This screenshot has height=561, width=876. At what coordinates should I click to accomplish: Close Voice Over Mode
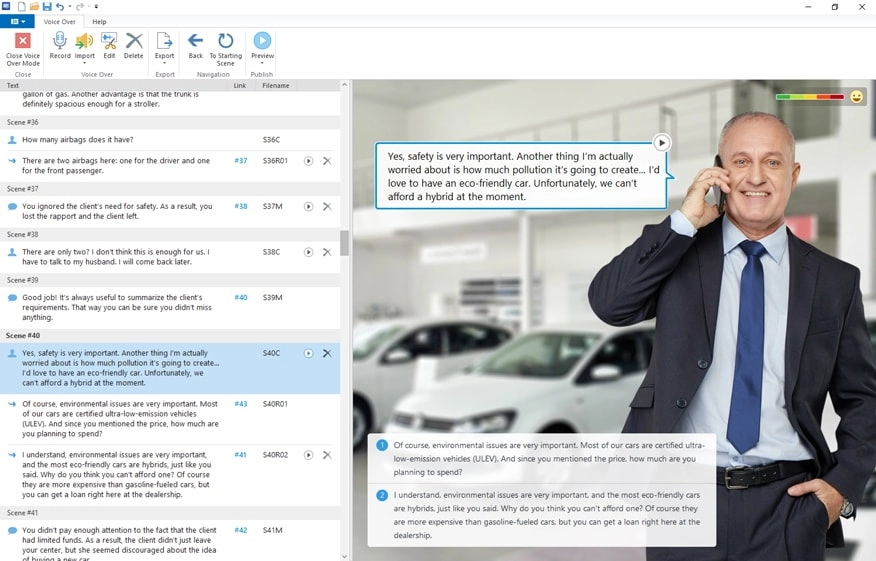point(22,41)
